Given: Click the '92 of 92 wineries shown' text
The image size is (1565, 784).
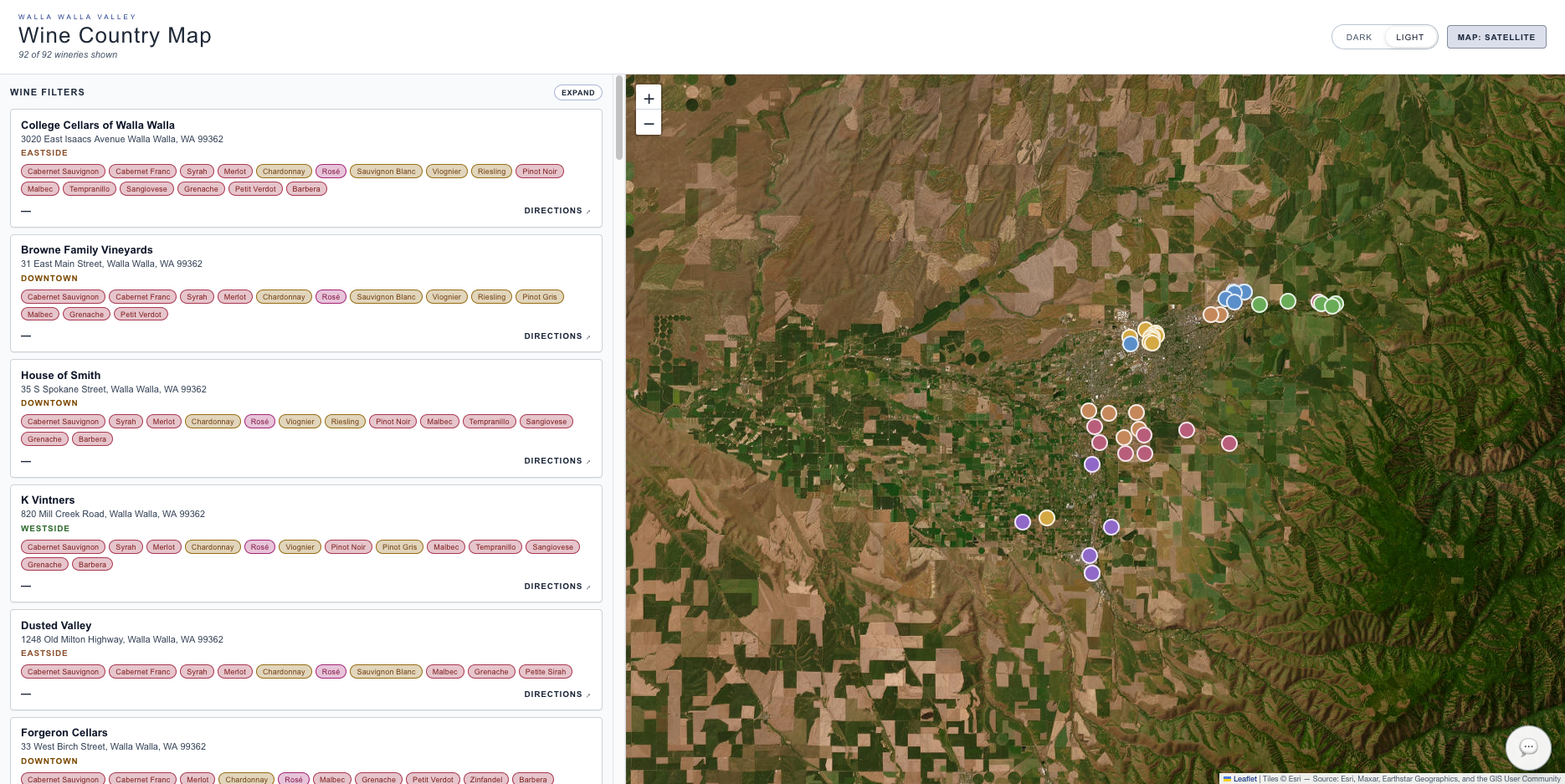Looking at the screenshot, I should [68, 54].
